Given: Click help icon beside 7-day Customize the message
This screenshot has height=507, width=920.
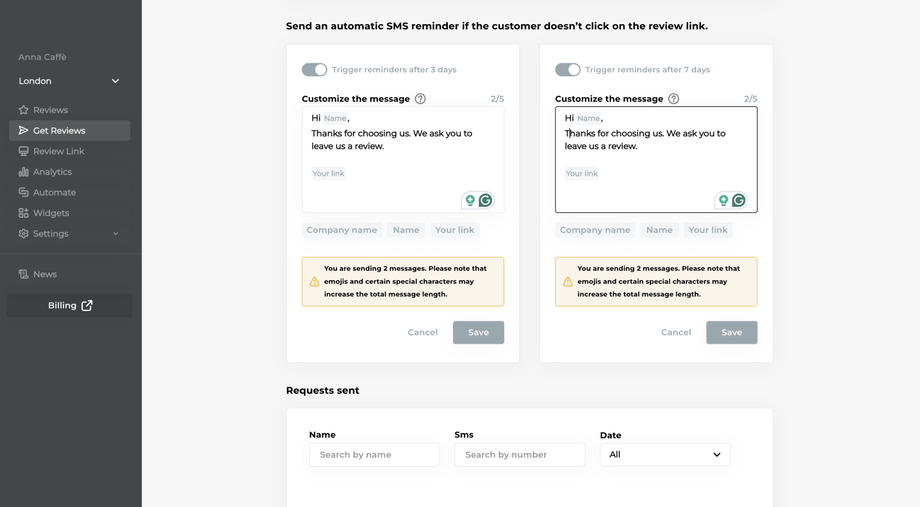Looking at the screenshot, I should (673, 99).
